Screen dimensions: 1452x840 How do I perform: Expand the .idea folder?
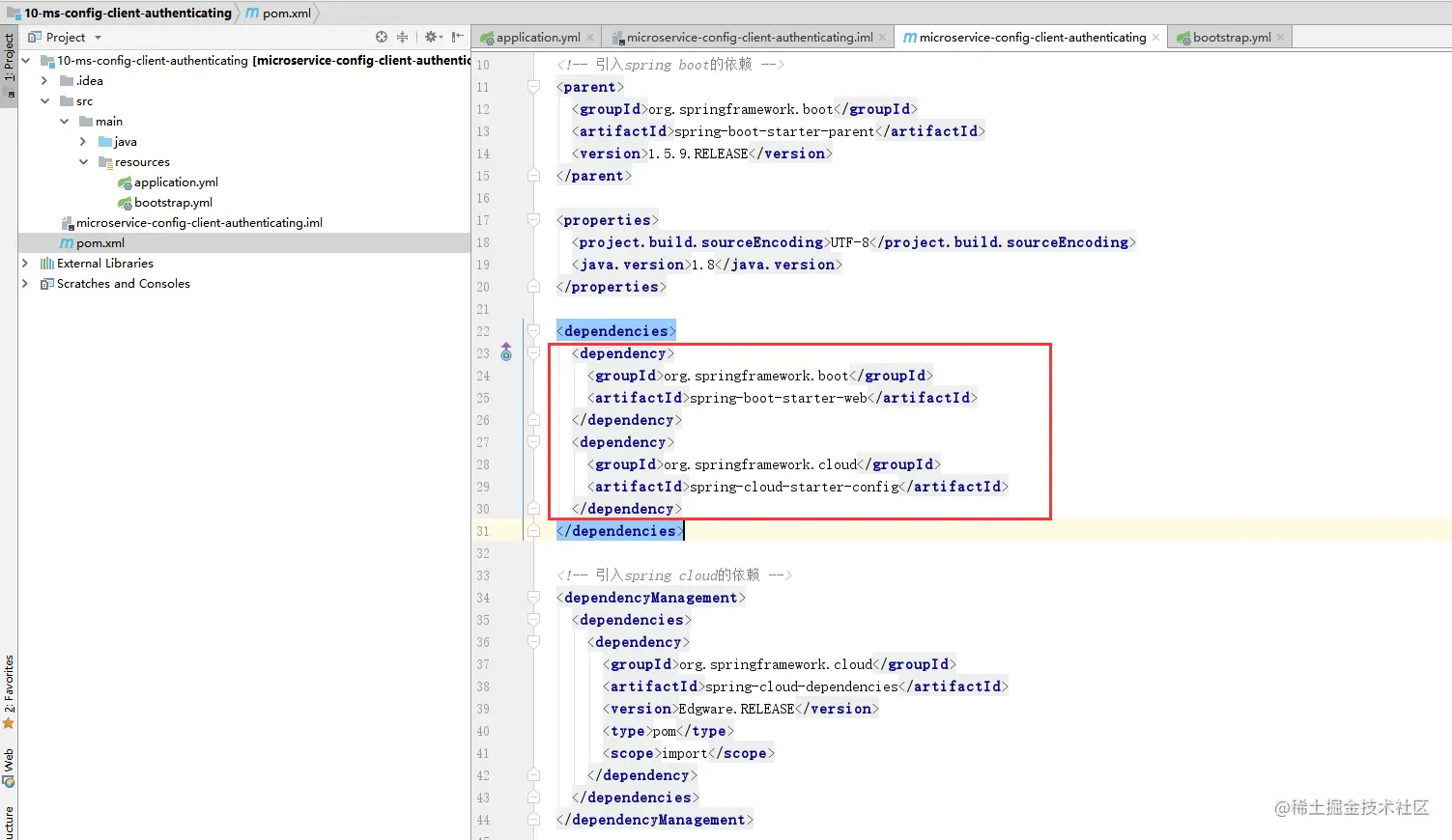click(44, 81)
